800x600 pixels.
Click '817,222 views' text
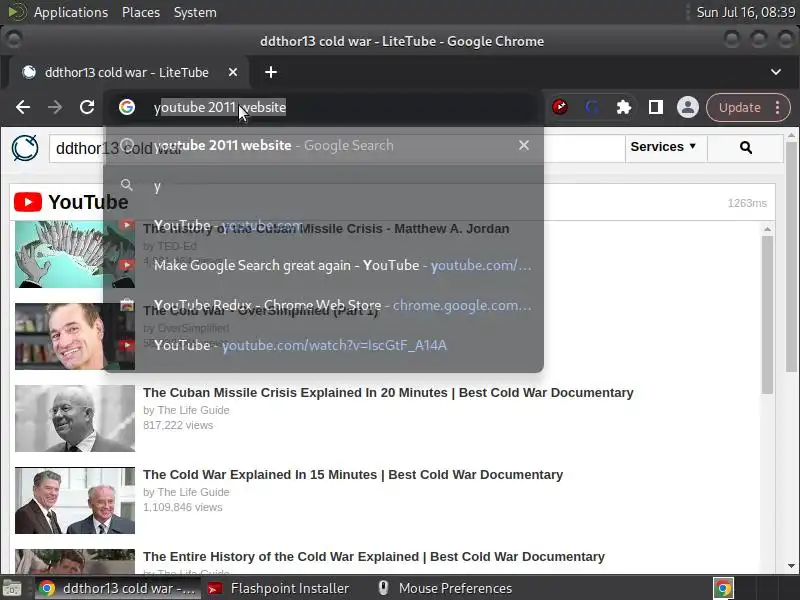[x=178, y=425]
